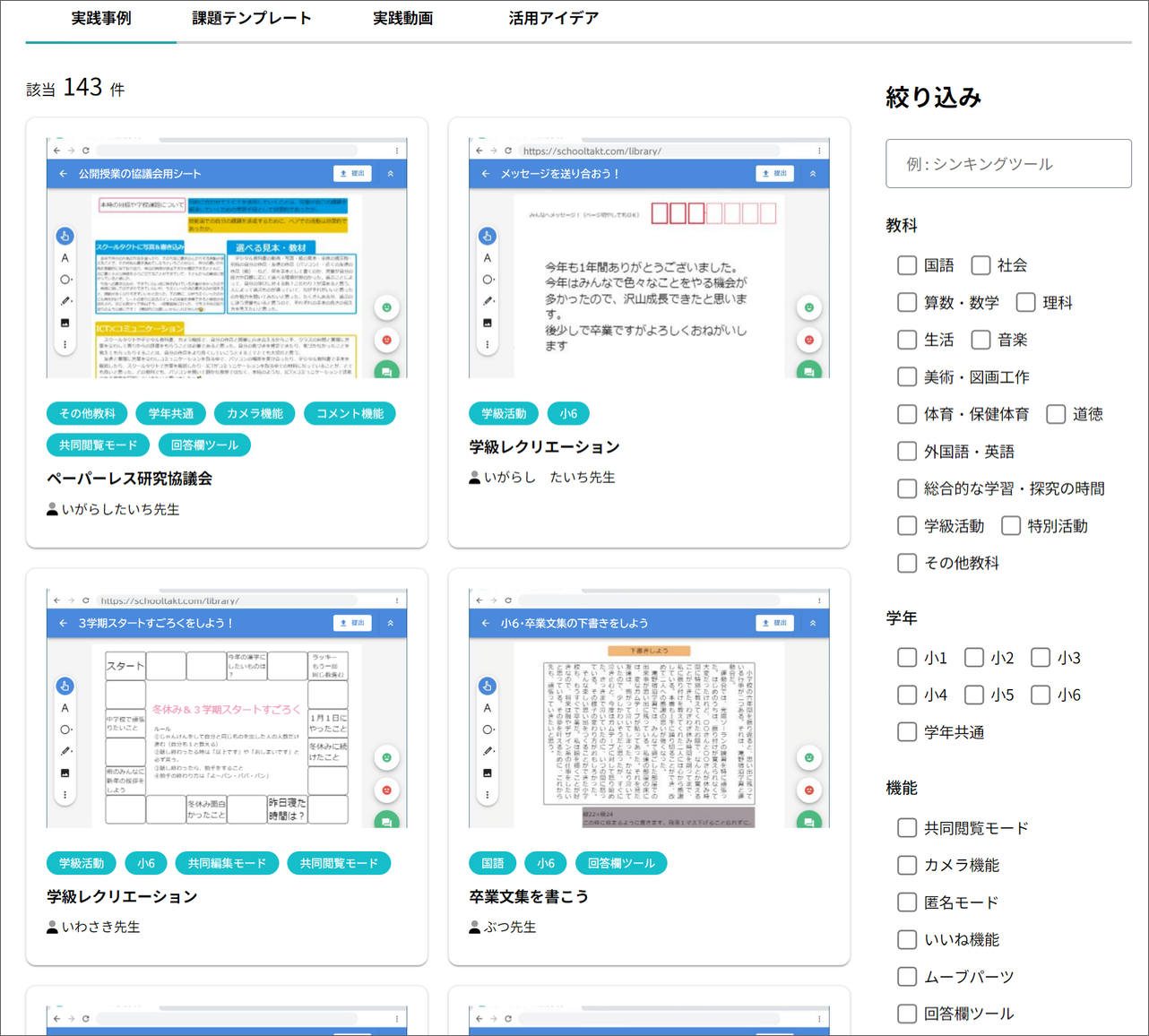Viewport: 1149px width, 1036px height.
Task: Switch to the 課題テンプレート tab
Action: tap(251, 17)
